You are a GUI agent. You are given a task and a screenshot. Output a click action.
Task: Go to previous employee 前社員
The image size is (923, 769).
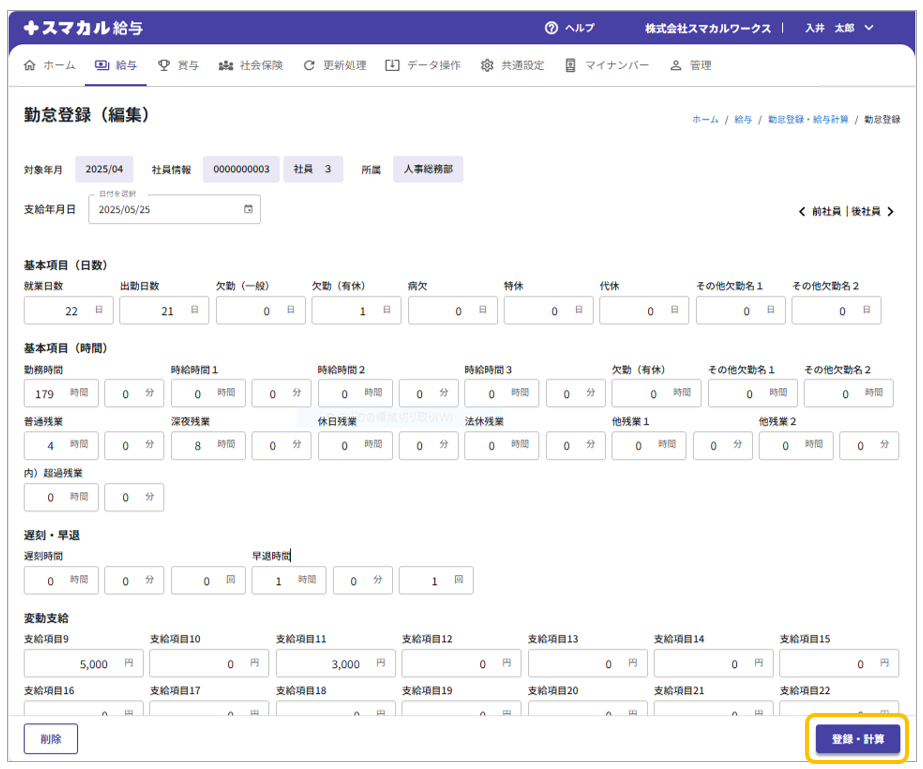pos(820,212)
